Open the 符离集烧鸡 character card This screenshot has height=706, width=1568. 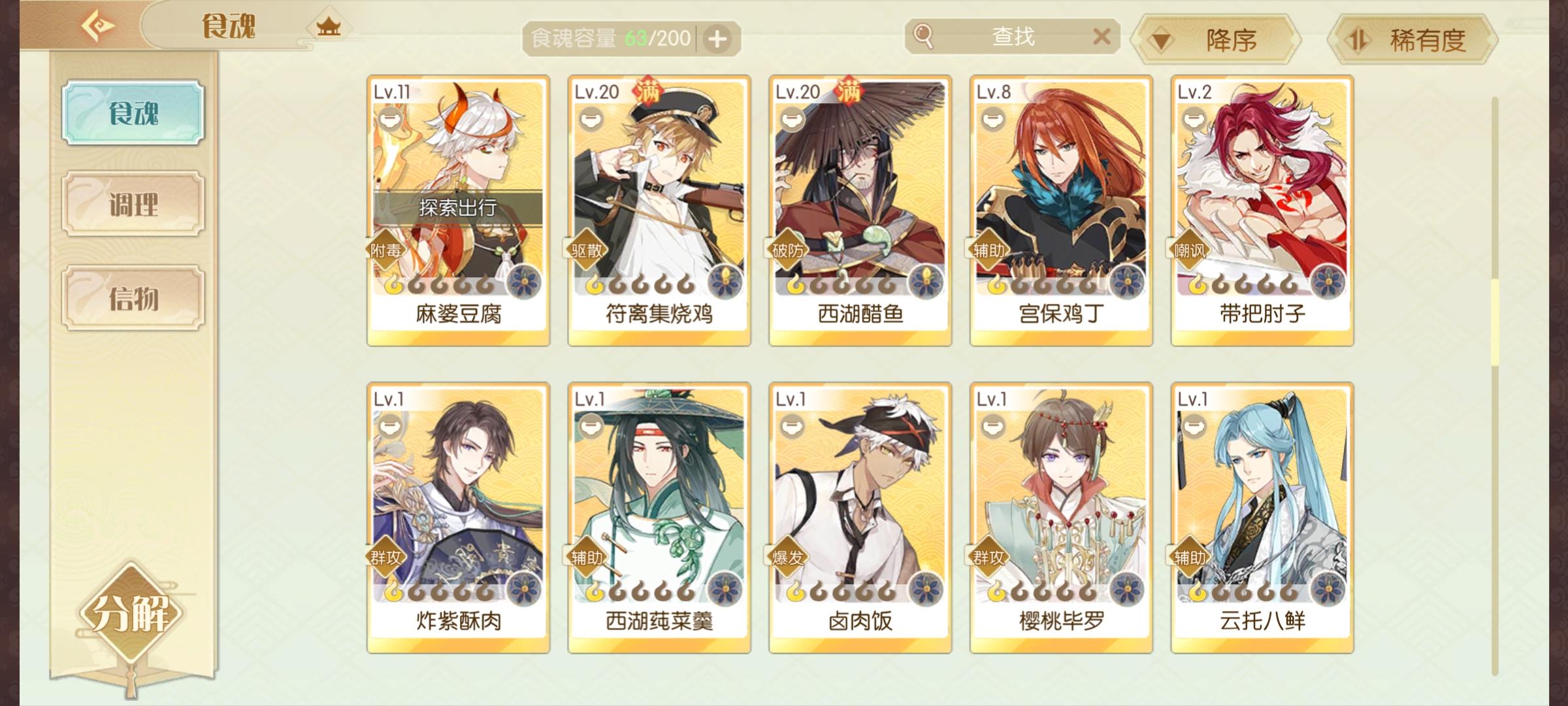point(659,210)
